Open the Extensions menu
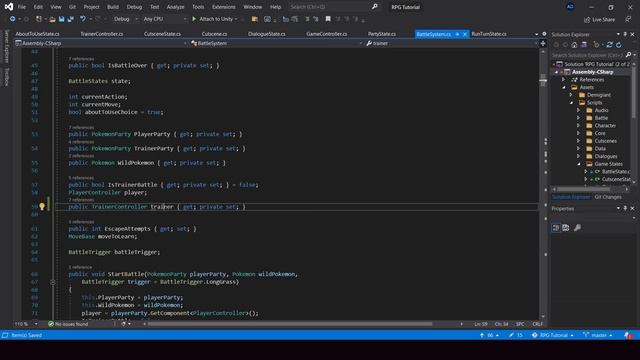The image size is (640, 360). (x=224, y=7)
